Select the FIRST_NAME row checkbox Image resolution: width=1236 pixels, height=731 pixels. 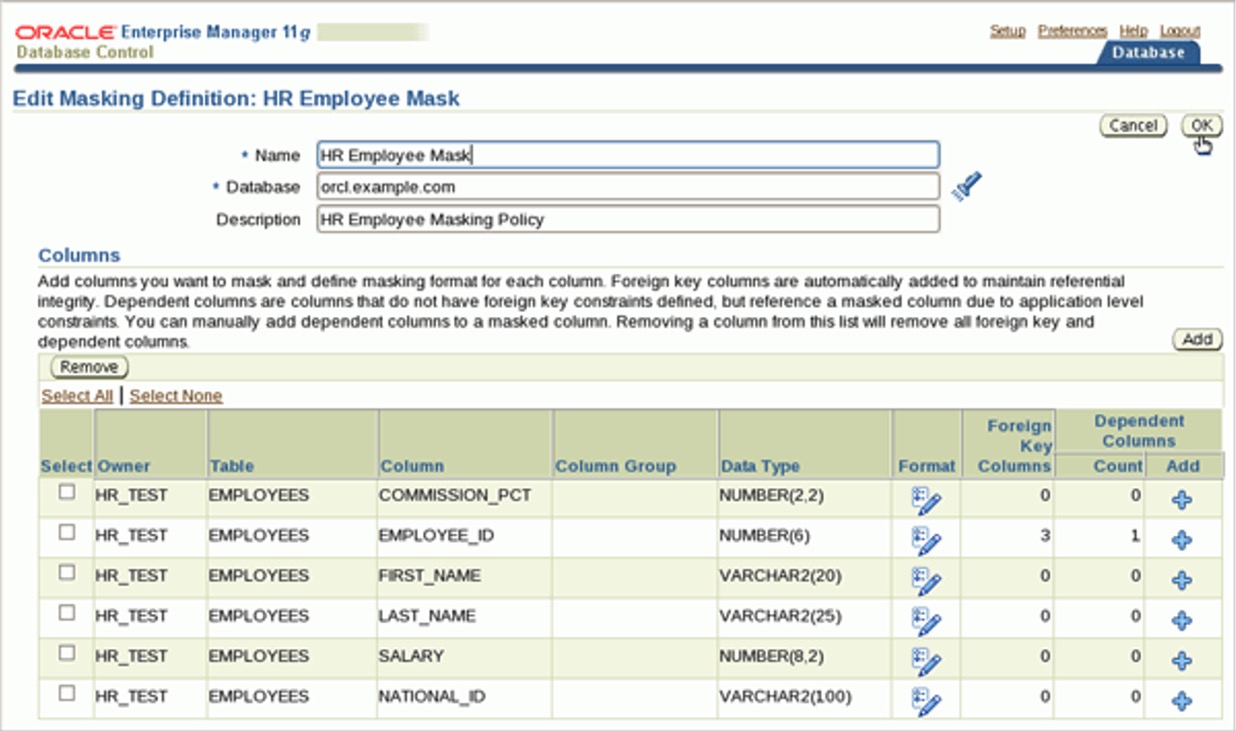point(67,572)
